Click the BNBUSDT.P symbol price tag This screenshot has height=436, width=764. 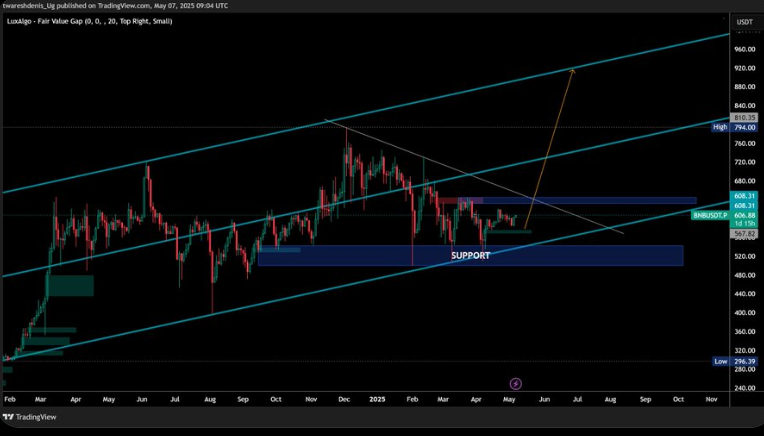click(710, 215)
